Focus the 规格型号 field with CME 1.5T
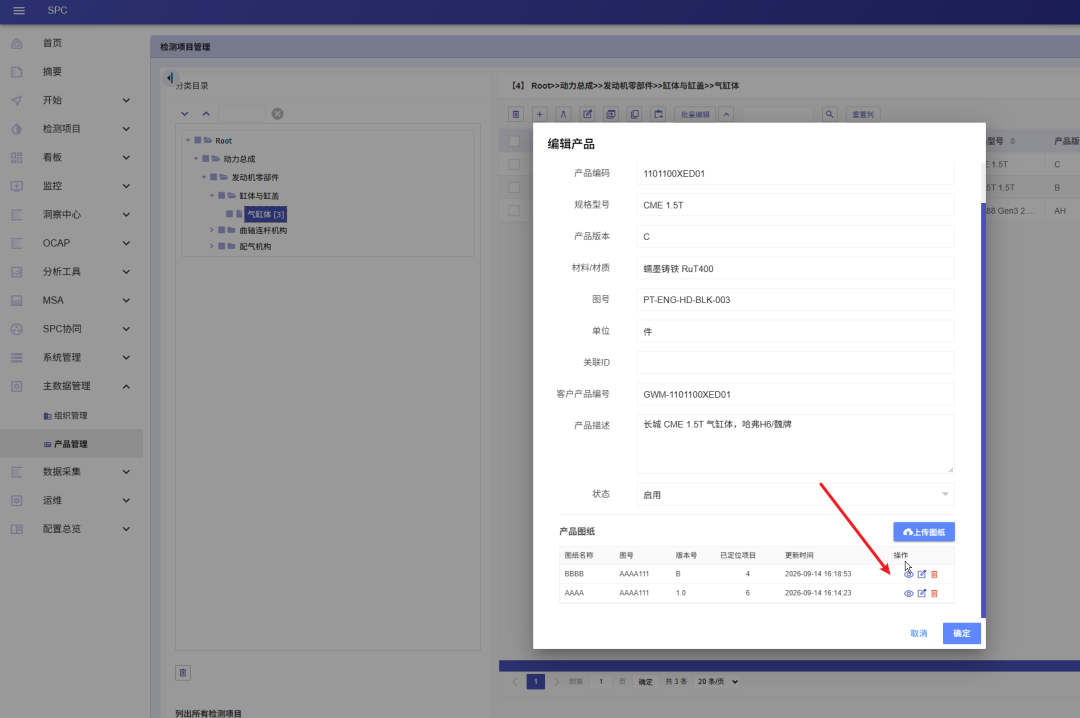1080x718 pixels. [x=796, y=205]
